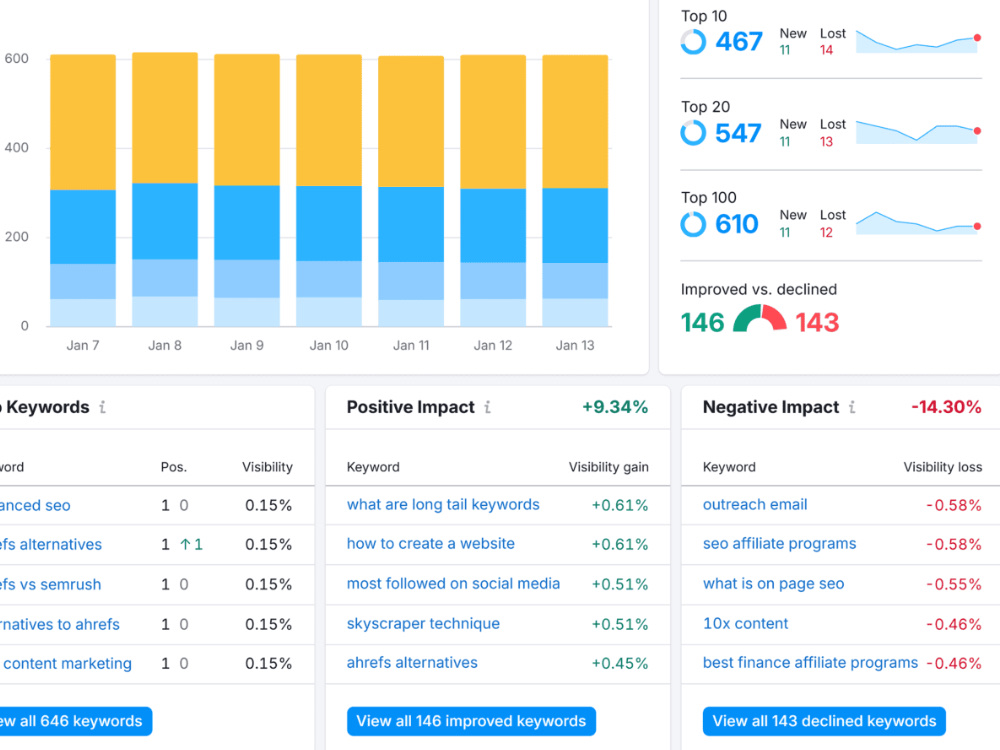The width and height of the screenshot is (1000, 750).
Task: Click the green up arrow in ahrefs alternatives row
Action: click(x=185, y=544)
